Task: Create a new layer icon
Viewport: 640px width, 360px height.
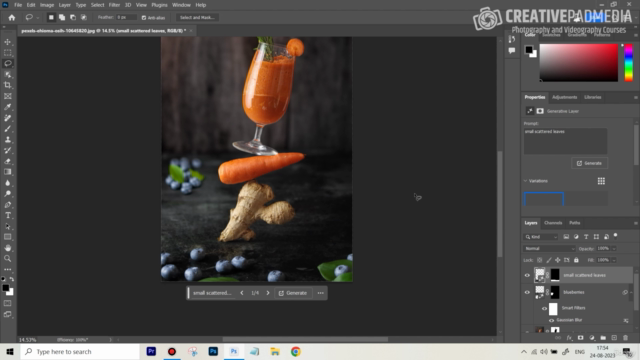Action: (x=614, y=338)
